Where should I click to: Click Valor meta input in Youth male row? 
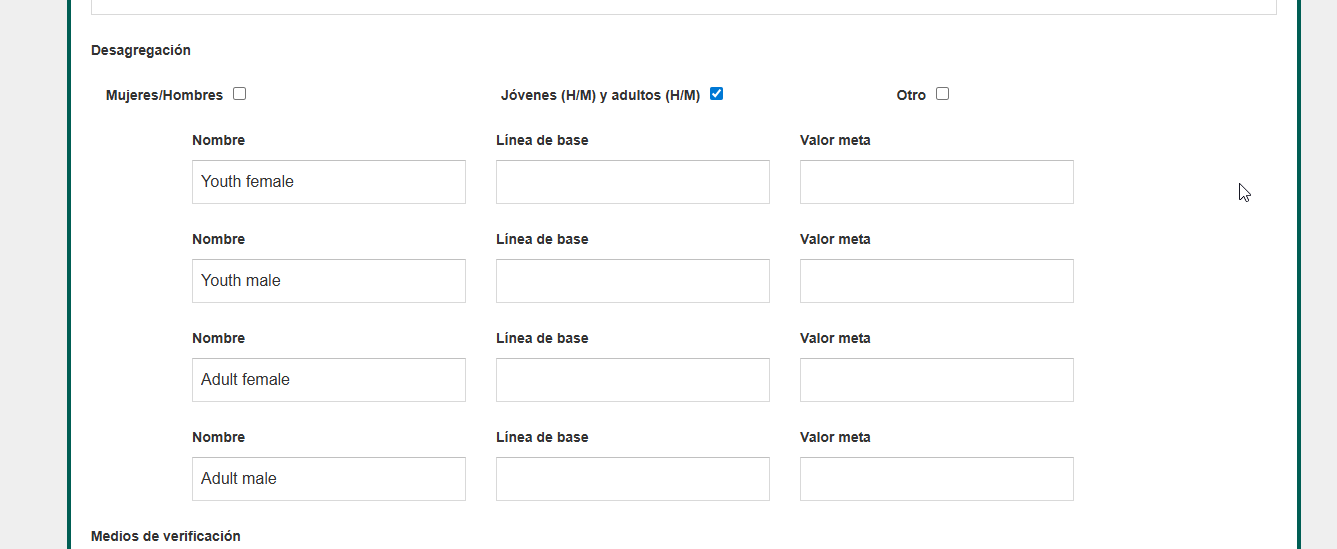[x=936, y=281]
